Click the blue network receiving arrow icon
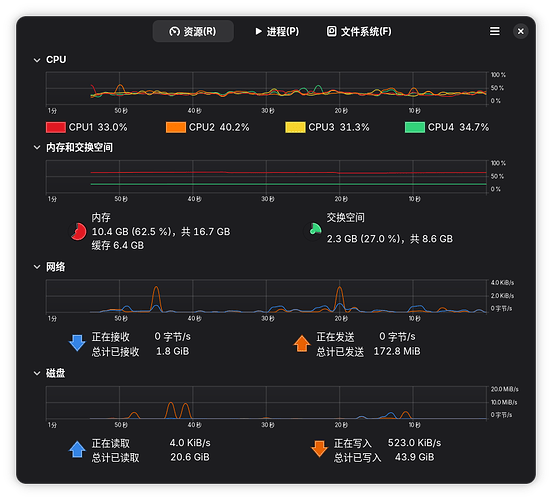This screenshot has height=500, width=551. 77,343
